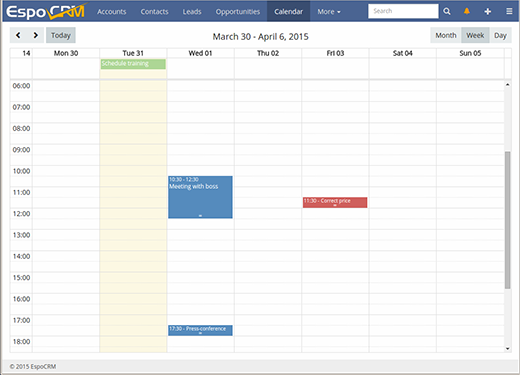
Task: Open the Meeting with boss event
Action: click(x=200, y=197)
